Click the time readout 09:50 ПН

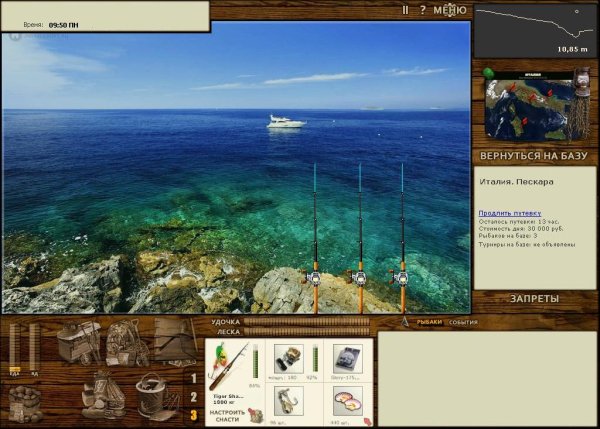click(x=64, y=25)
